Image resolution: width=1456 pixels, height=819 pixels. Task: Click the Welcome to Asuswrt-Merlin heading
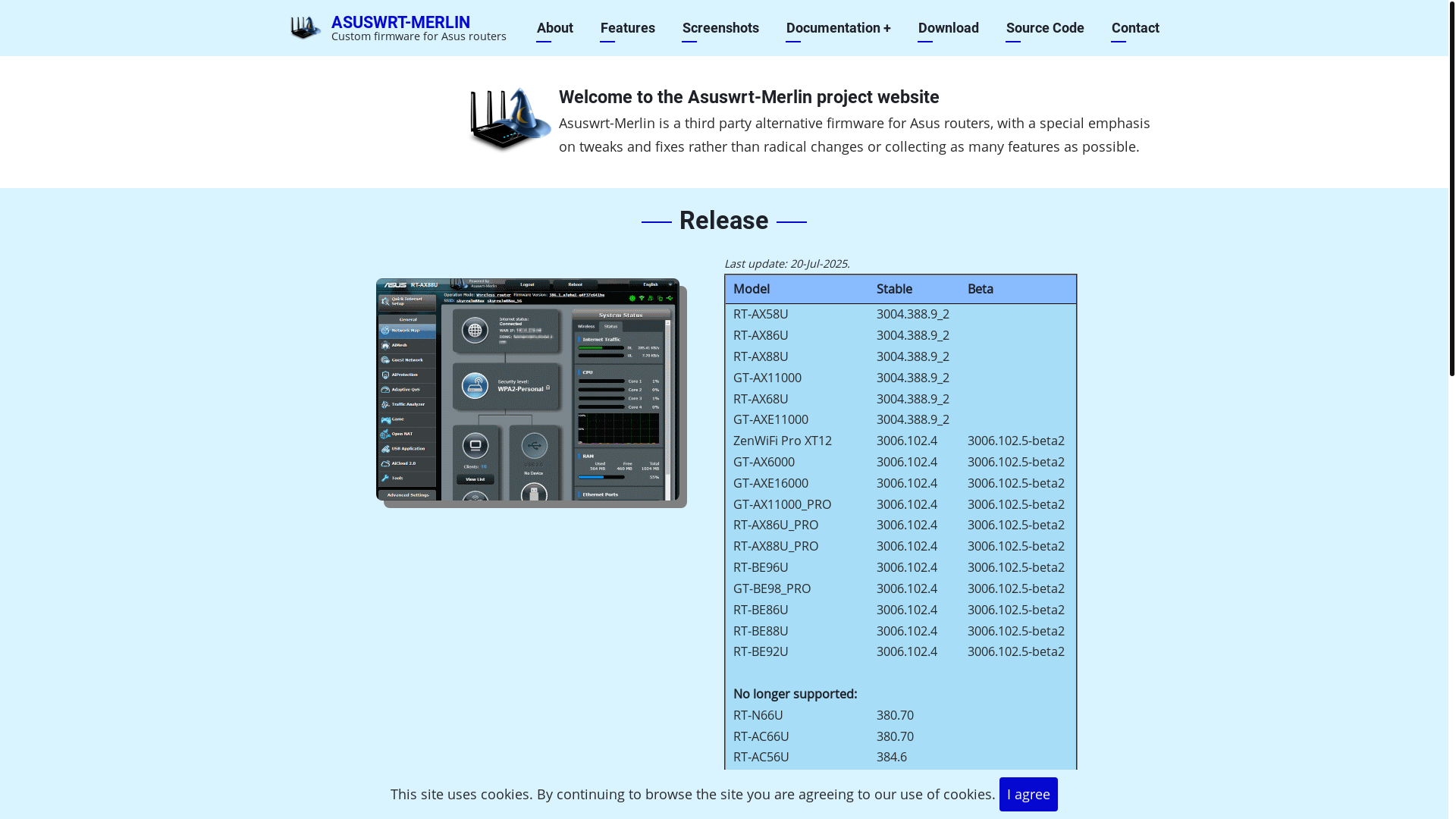click(x=749, y=97)
